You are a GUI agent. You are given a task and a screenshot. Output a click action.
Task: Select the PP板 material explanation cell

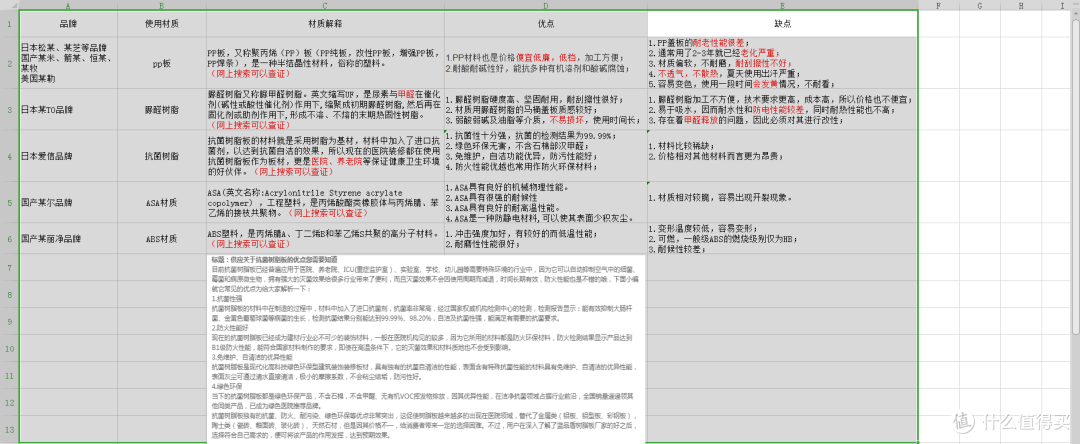coord(325,64)
